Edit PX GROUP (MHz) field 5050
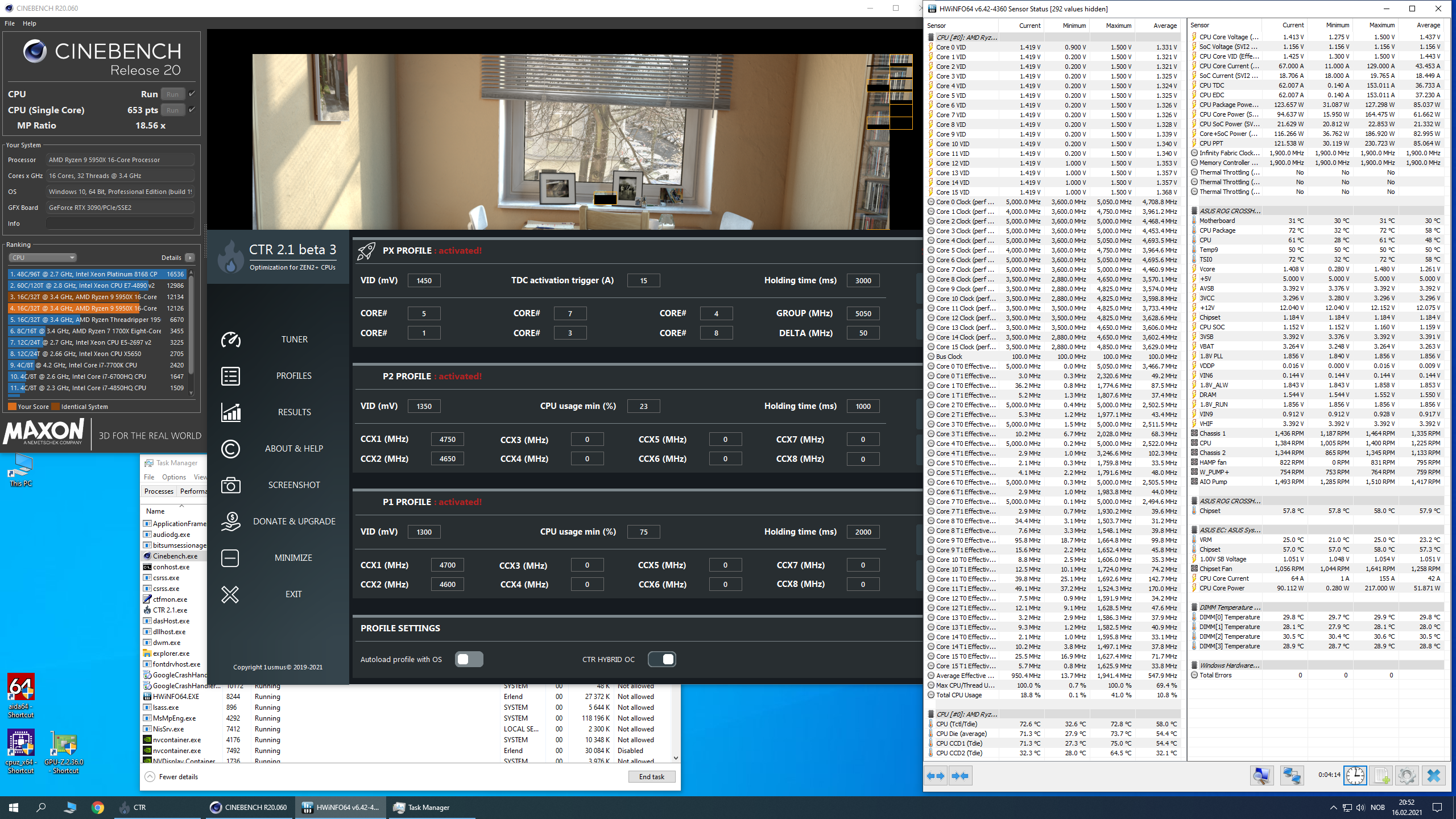 (x=863, y=313)
